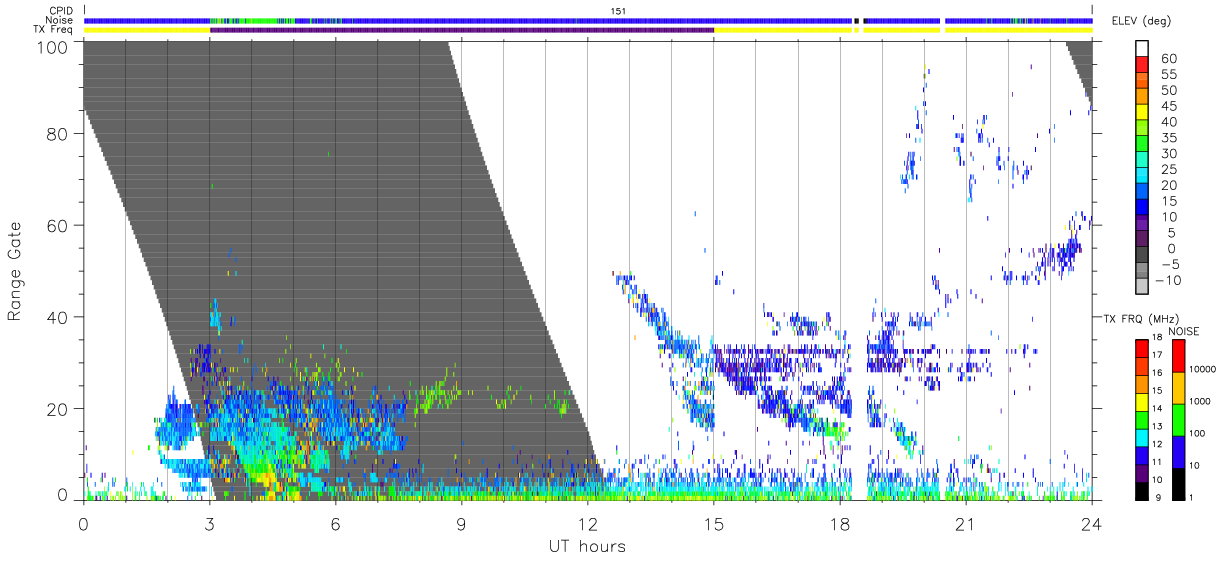Click the purple section of the TX Freq strip
This screenshot has height=567, width=1228.
pos(462,30)
